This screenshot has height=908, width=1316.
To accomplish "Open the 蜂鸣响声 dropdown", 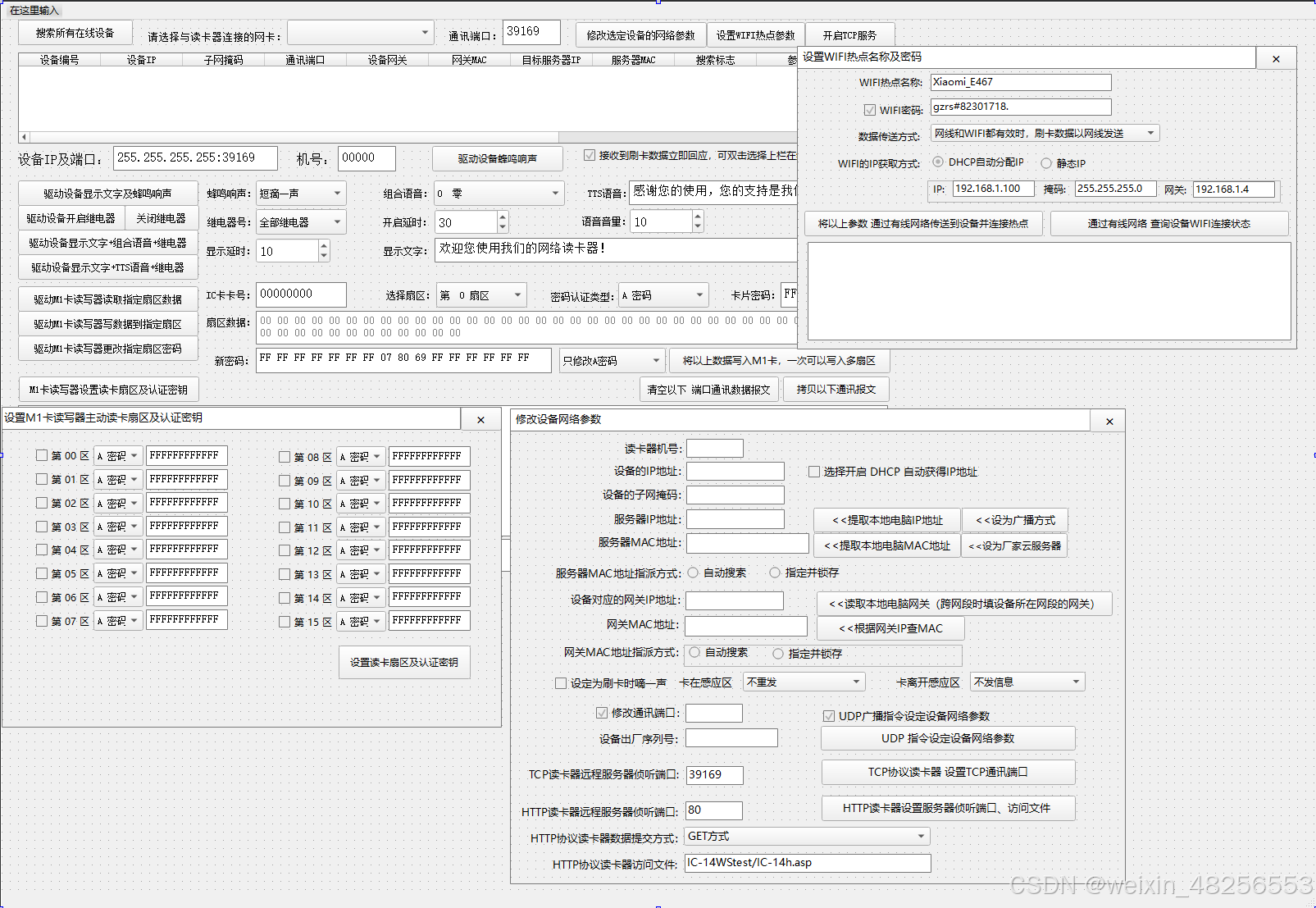I will (x=301, y=194).
